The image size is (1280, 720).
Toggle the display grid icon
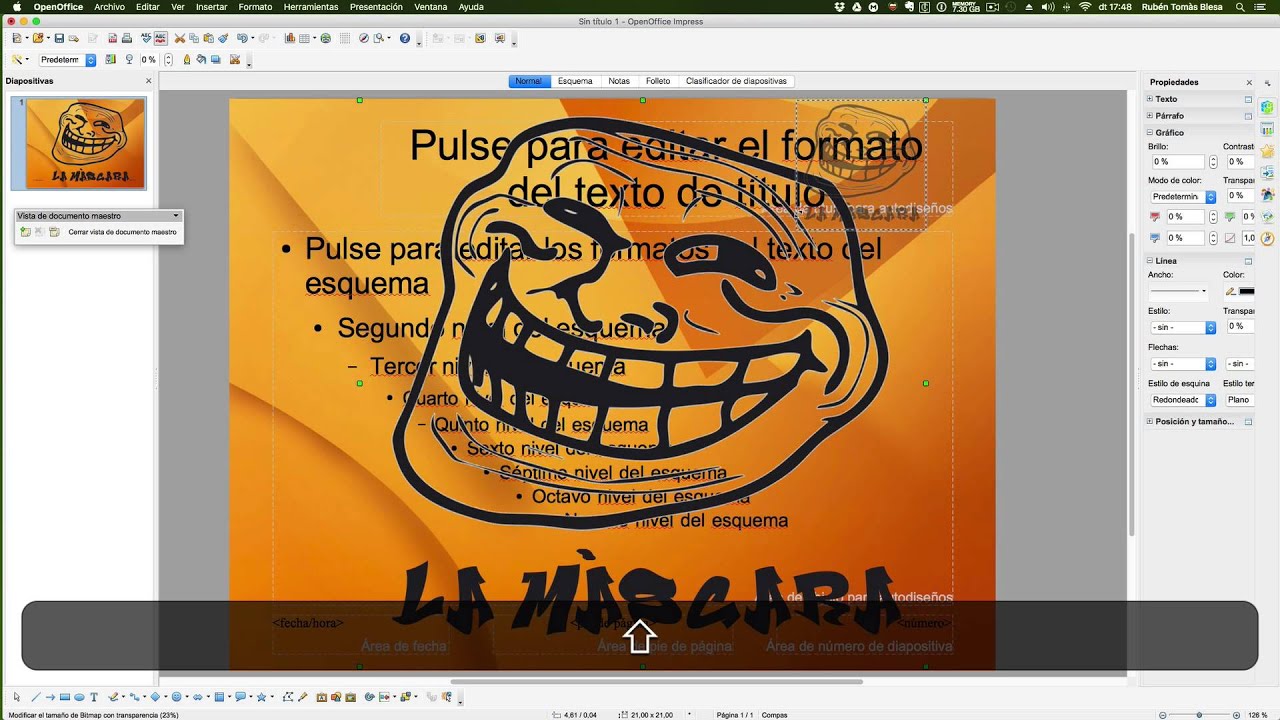point(345,39)
